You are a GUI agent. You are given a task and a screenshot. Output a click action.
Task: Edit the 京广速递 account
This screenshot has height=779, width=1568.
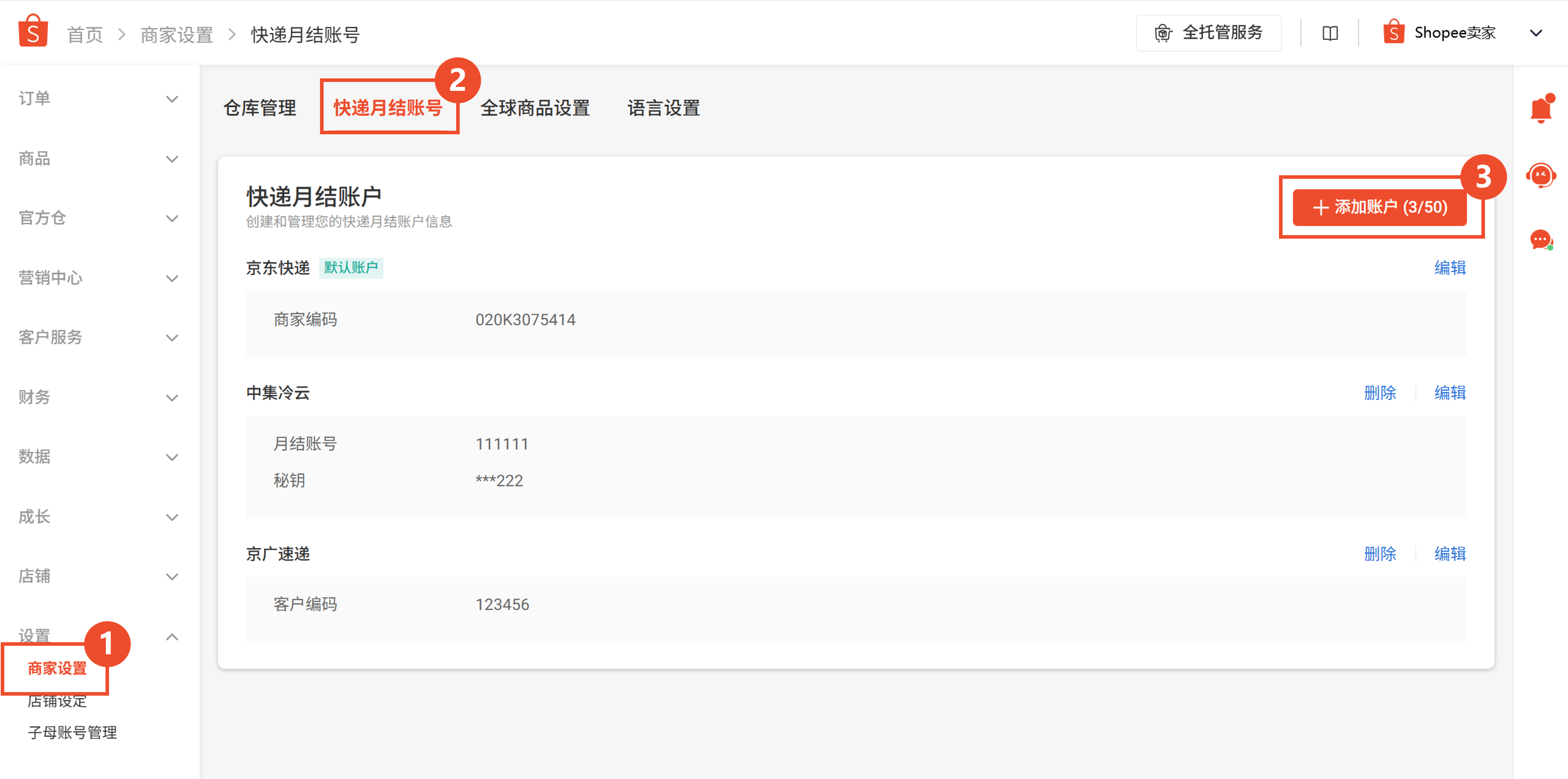tap(1450, 554)
